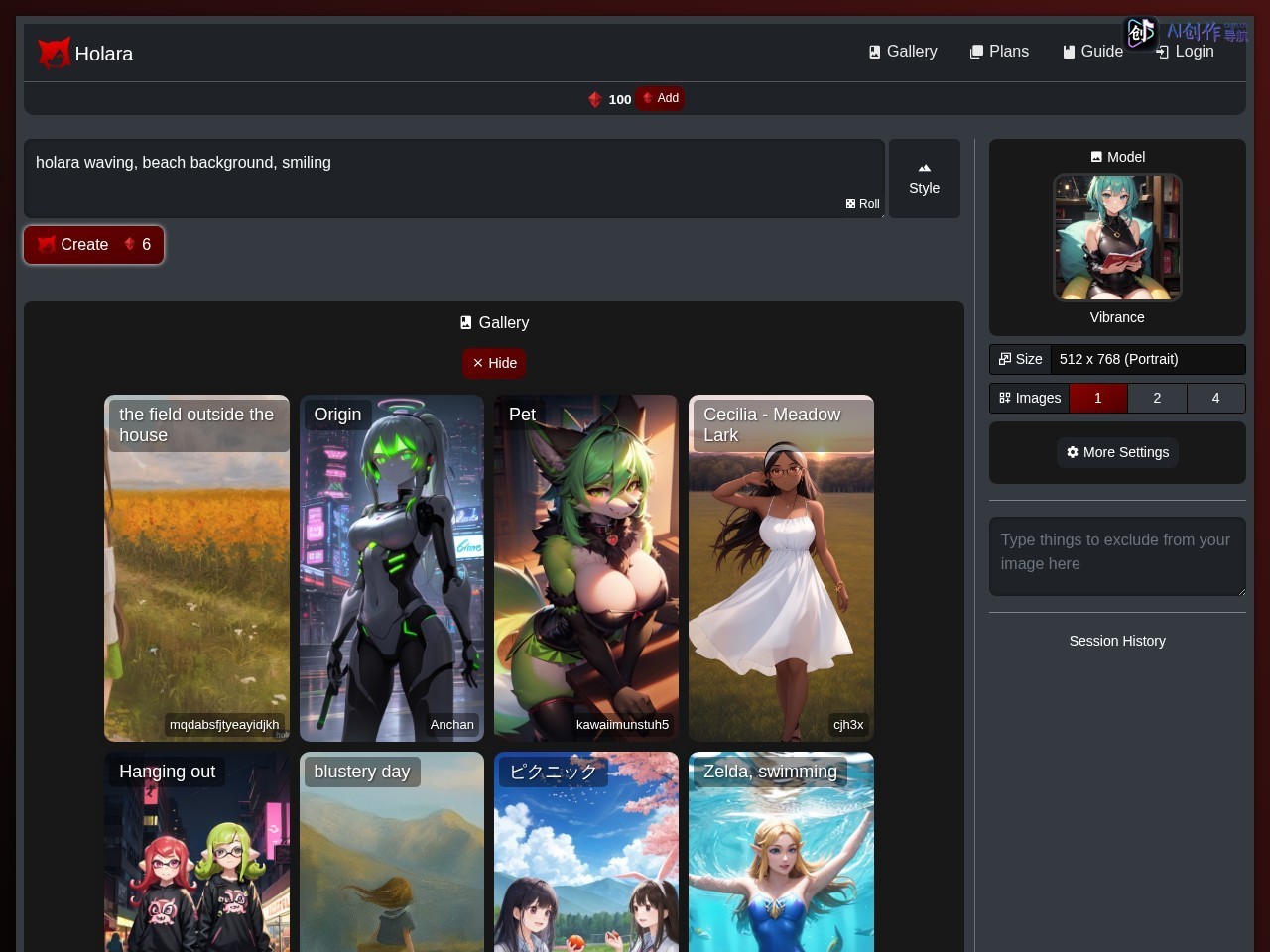Select 4 images count option
1270x952 pixels.
tap(1215, 398)
